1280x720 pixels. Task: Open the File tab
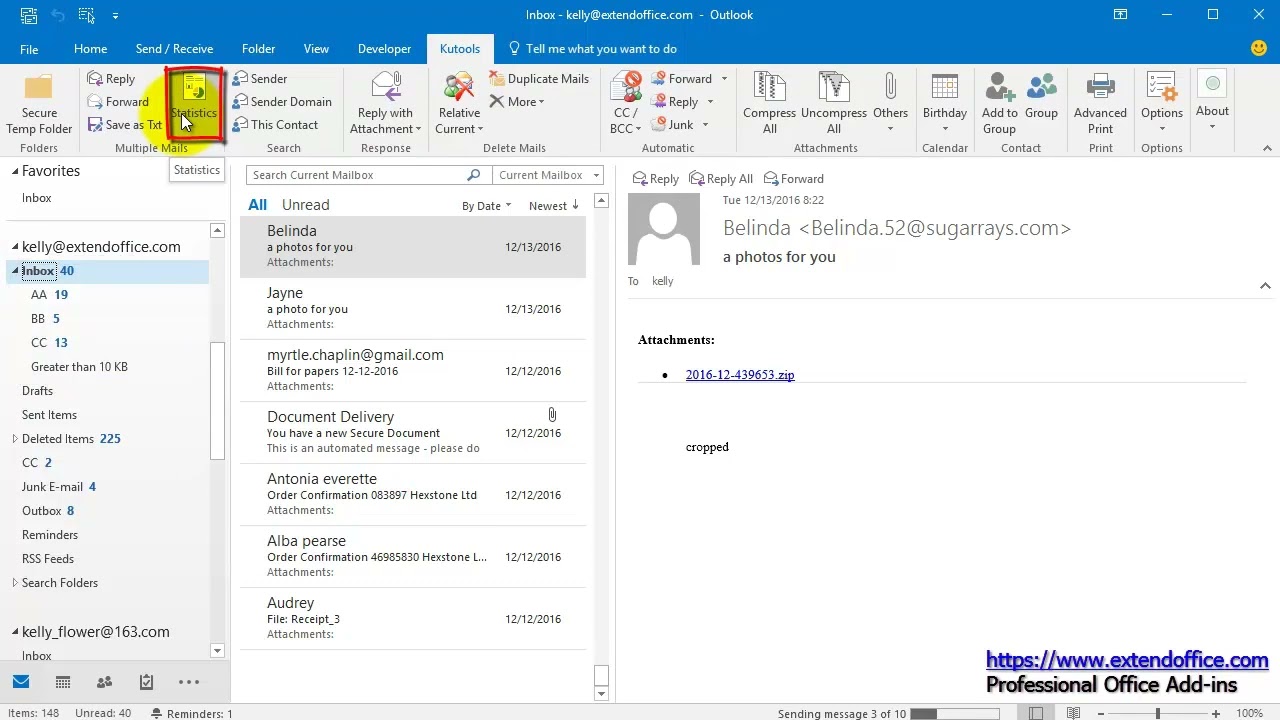[x=29, y=49]
